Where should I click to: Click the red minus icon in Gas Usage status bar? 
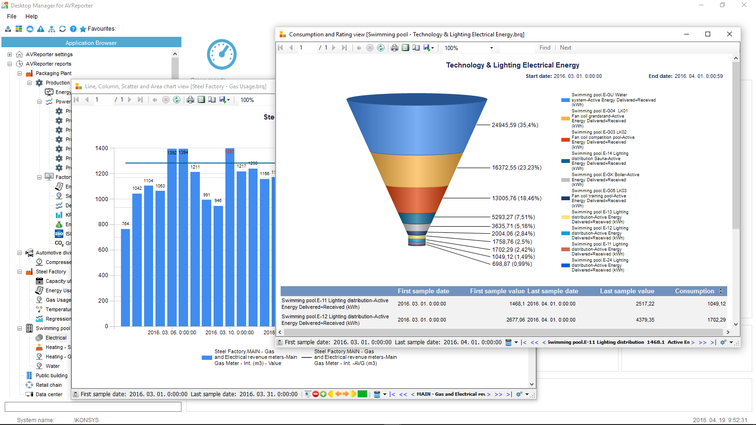point(316,394)
